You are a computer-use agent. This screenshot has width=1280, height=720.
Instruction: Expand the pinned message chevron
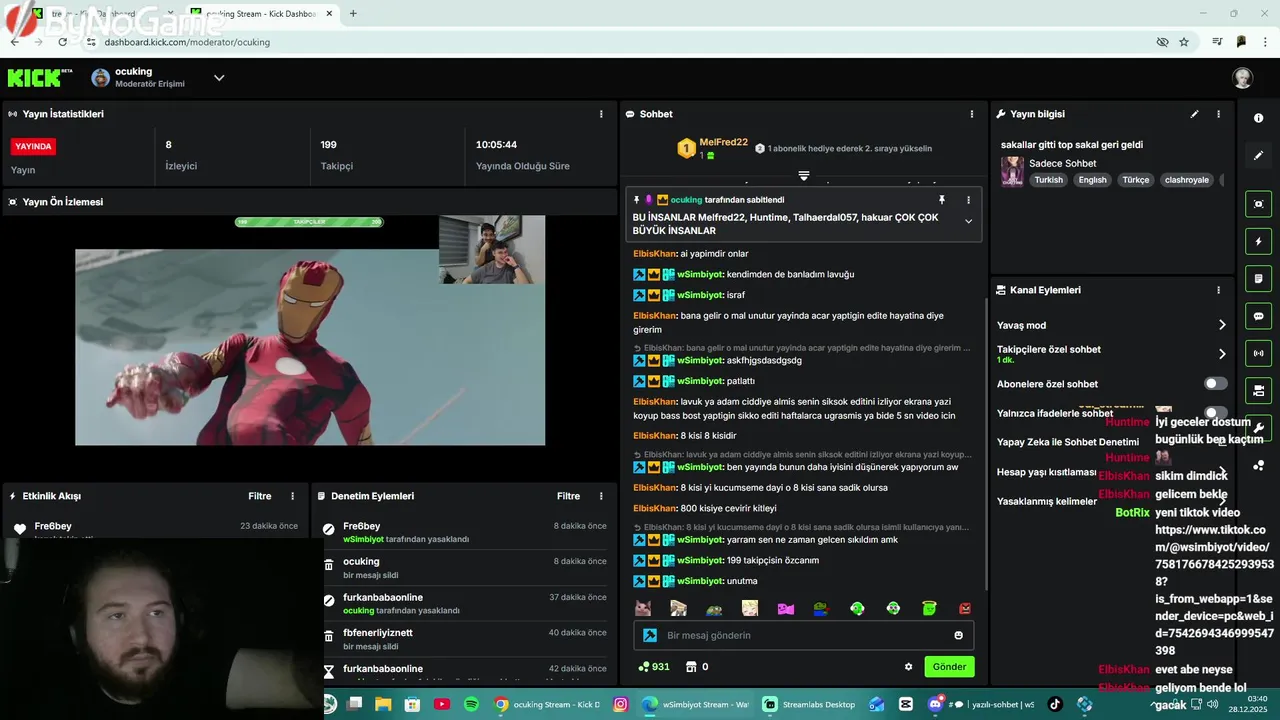pos(968,222)
